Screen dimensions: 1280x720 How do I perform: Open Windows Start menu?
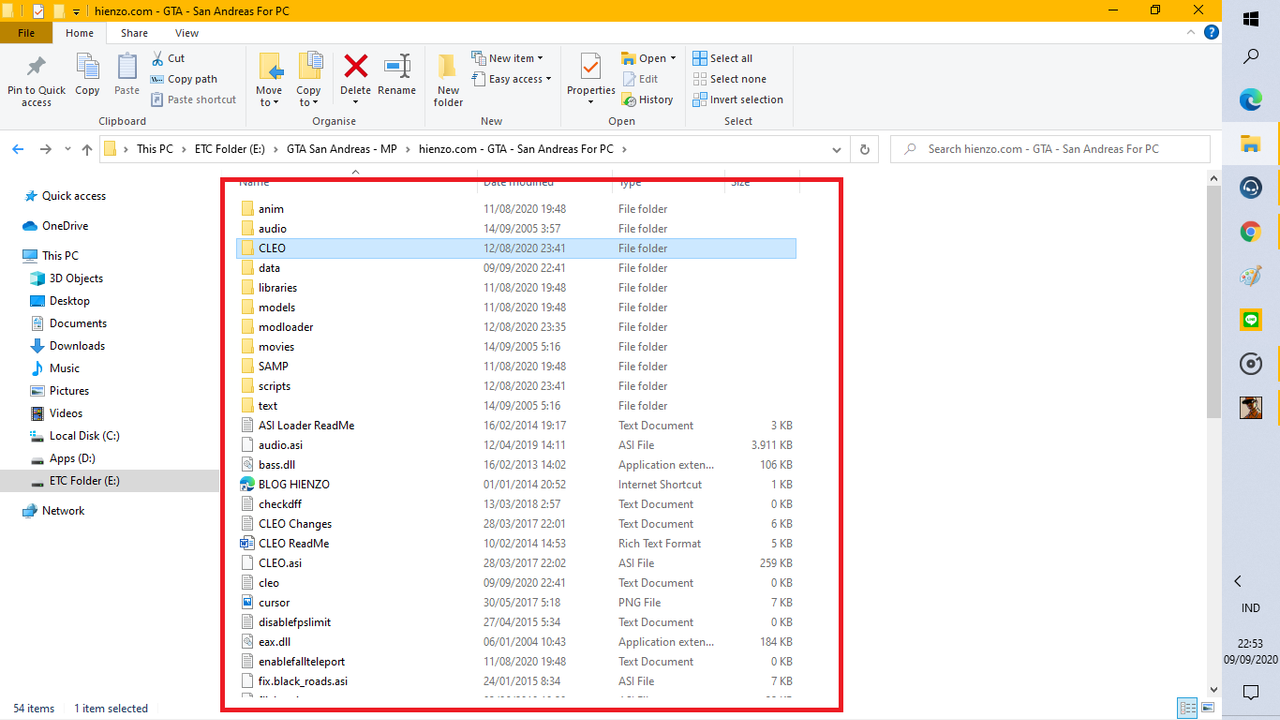(x=1251, y=18)
